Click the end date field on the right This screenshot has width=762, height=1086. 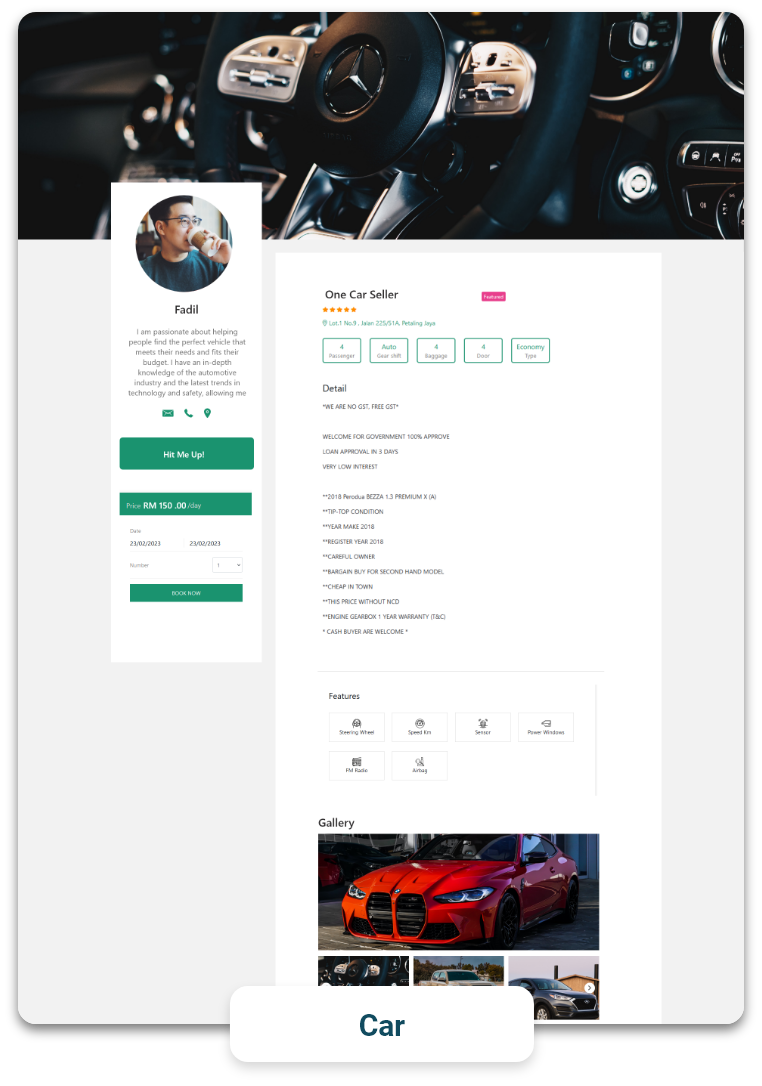pos(205,544)
